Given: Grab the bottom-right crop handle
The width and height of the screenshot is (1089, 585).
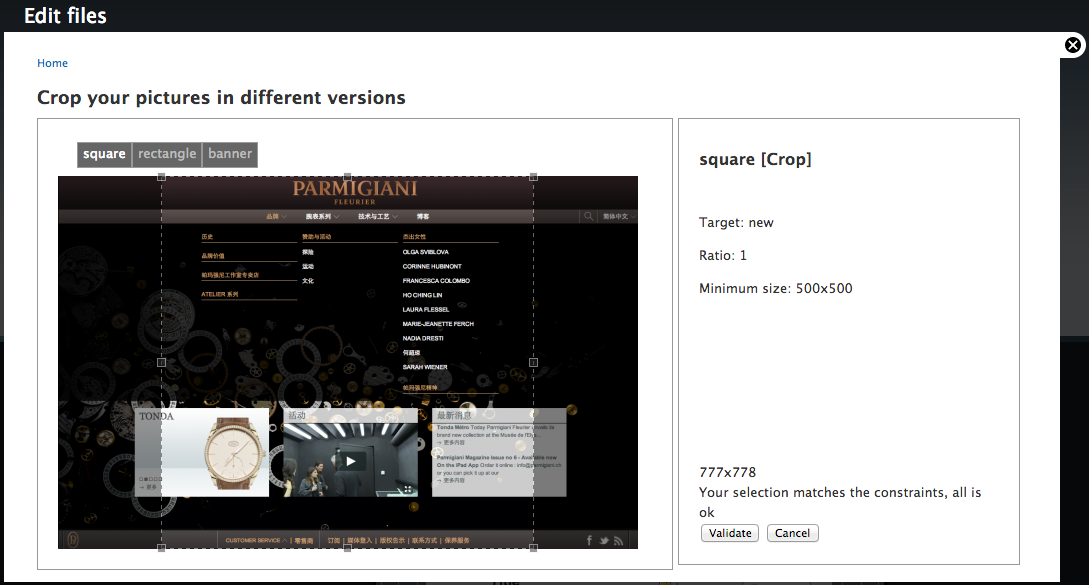Looking at the screenshot, I should [x=533, y=548].
